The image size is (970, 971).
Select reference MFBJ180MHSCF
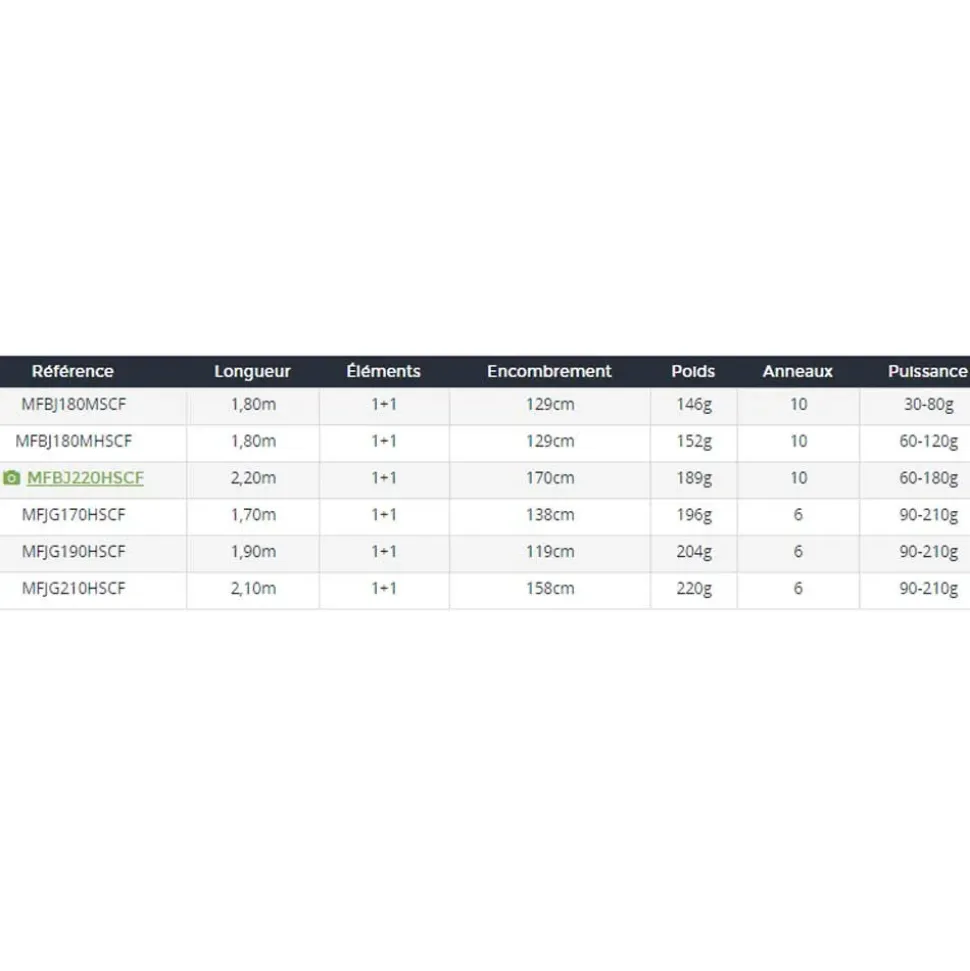click(x=74, y=441)
